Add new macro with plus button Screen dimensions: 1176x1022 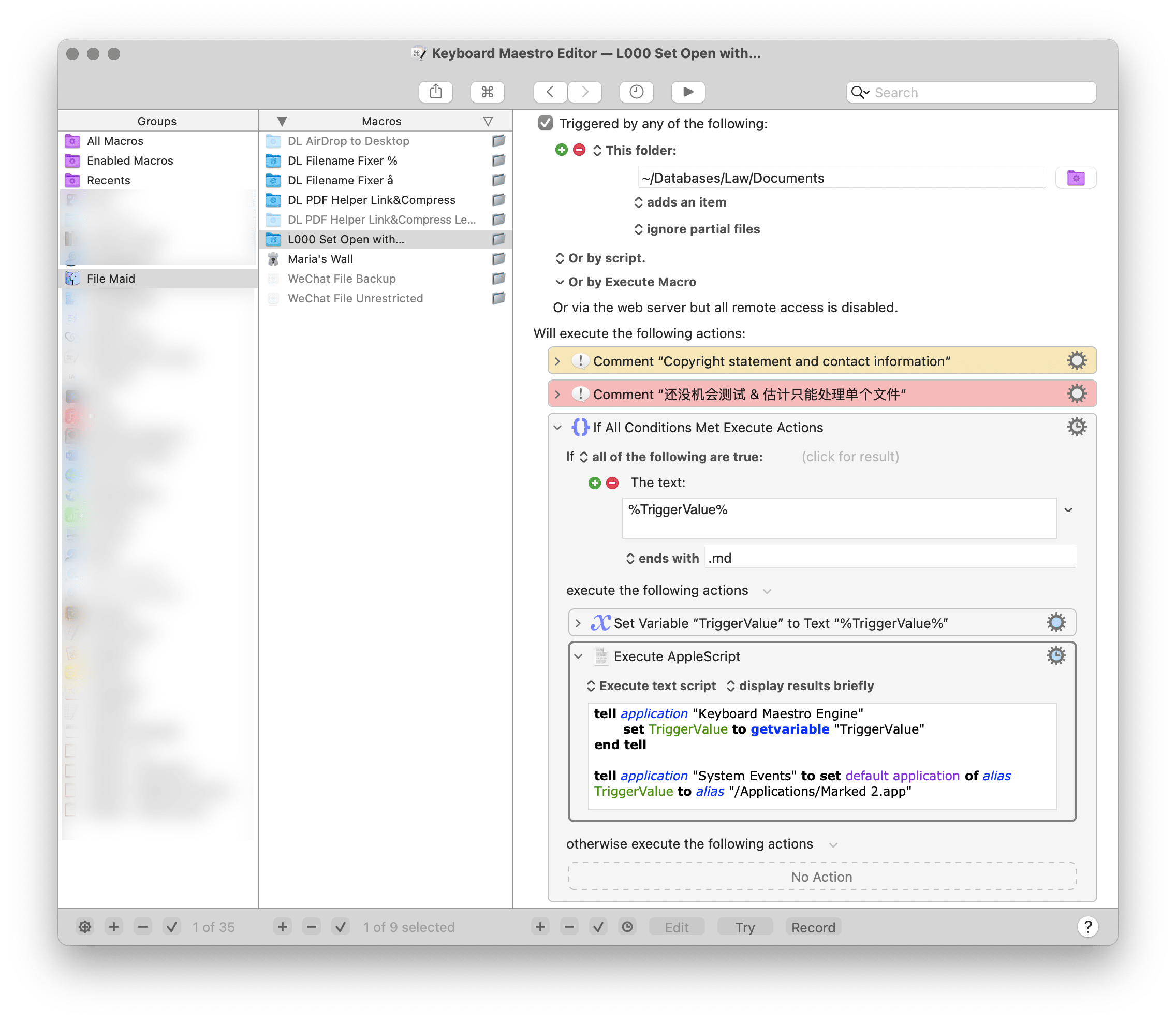pos(282,927)
